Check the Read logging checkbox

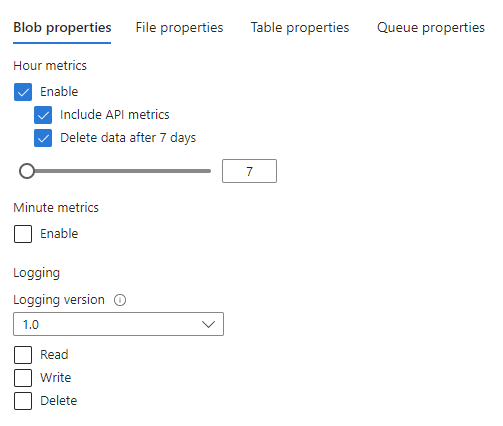point(23,355)
